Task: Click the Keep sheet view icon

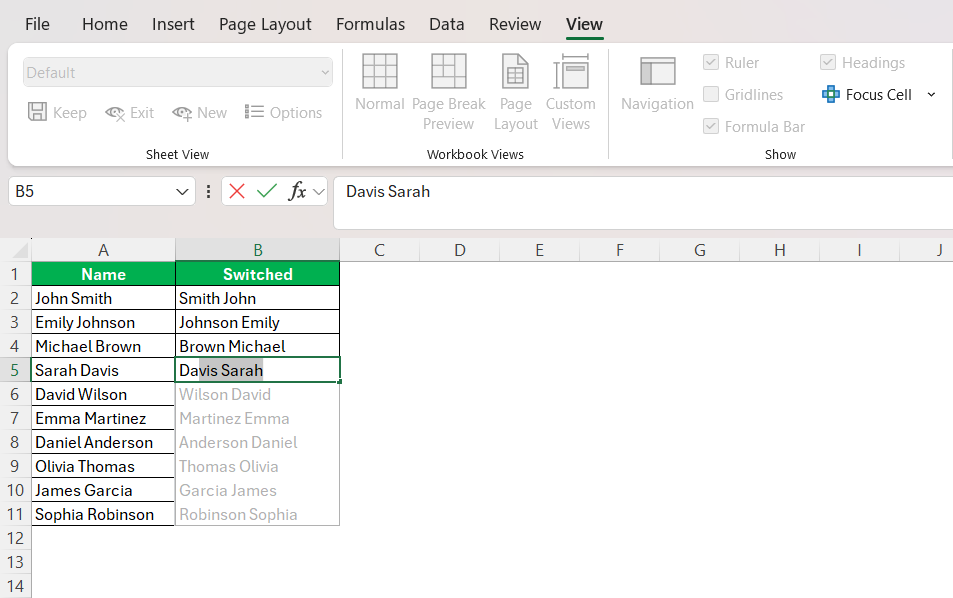Action: [x=37, y=112]
